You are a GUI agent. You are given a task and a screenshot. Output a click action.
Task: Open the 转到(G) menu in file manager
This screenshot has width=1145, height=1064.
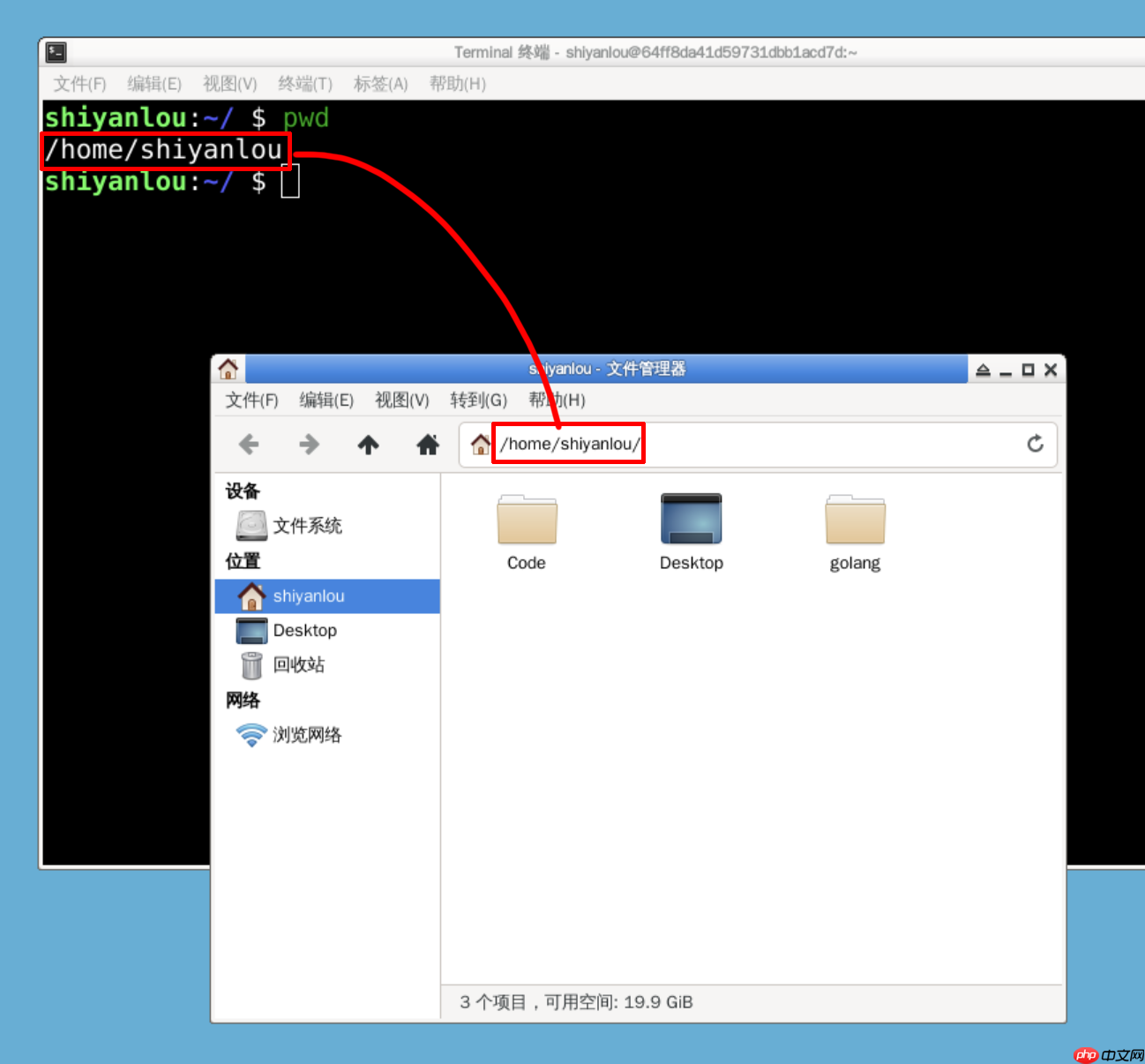point(477,400)
